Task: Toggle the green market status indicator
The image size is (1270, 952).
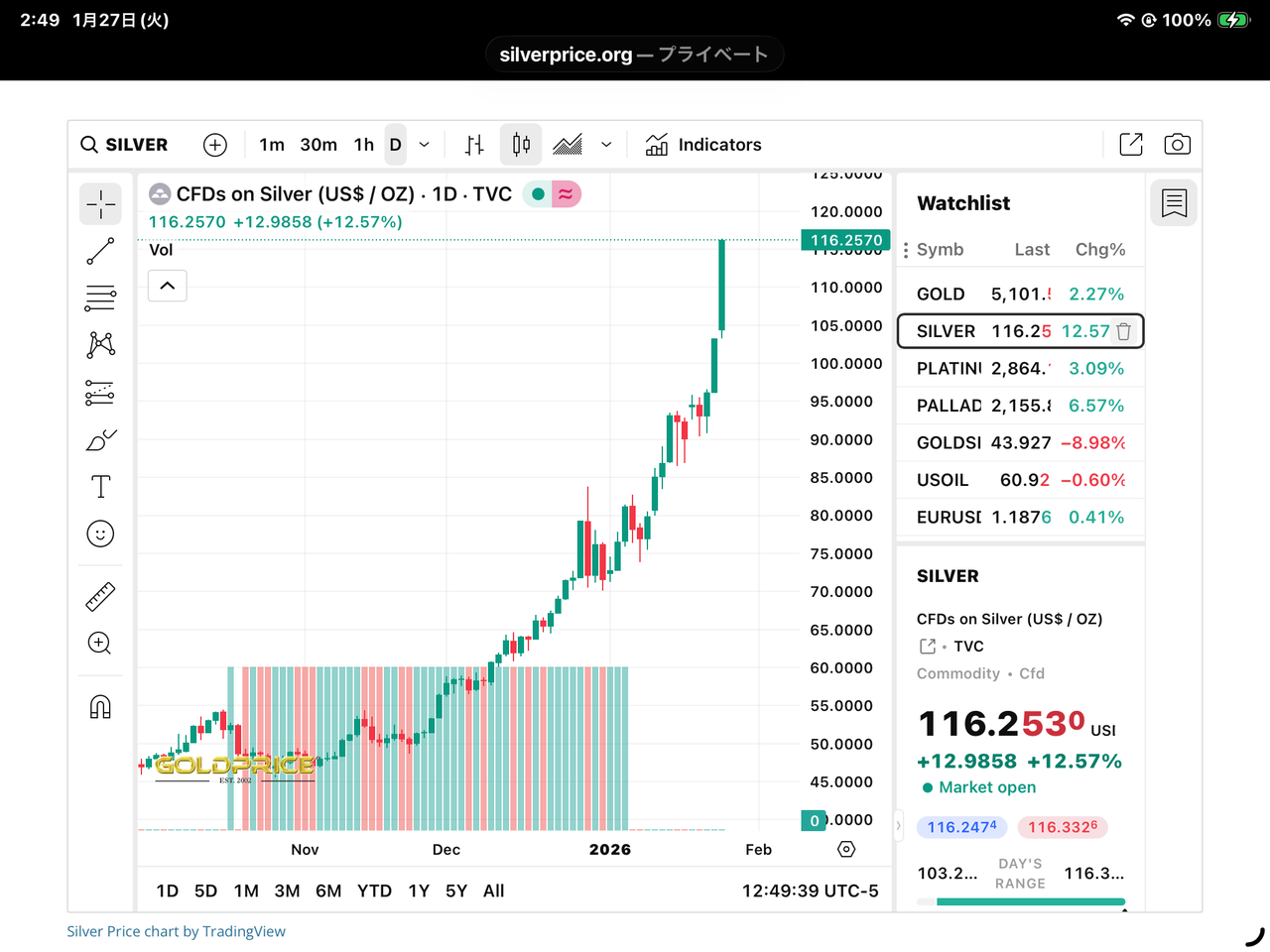Action: 538,194
